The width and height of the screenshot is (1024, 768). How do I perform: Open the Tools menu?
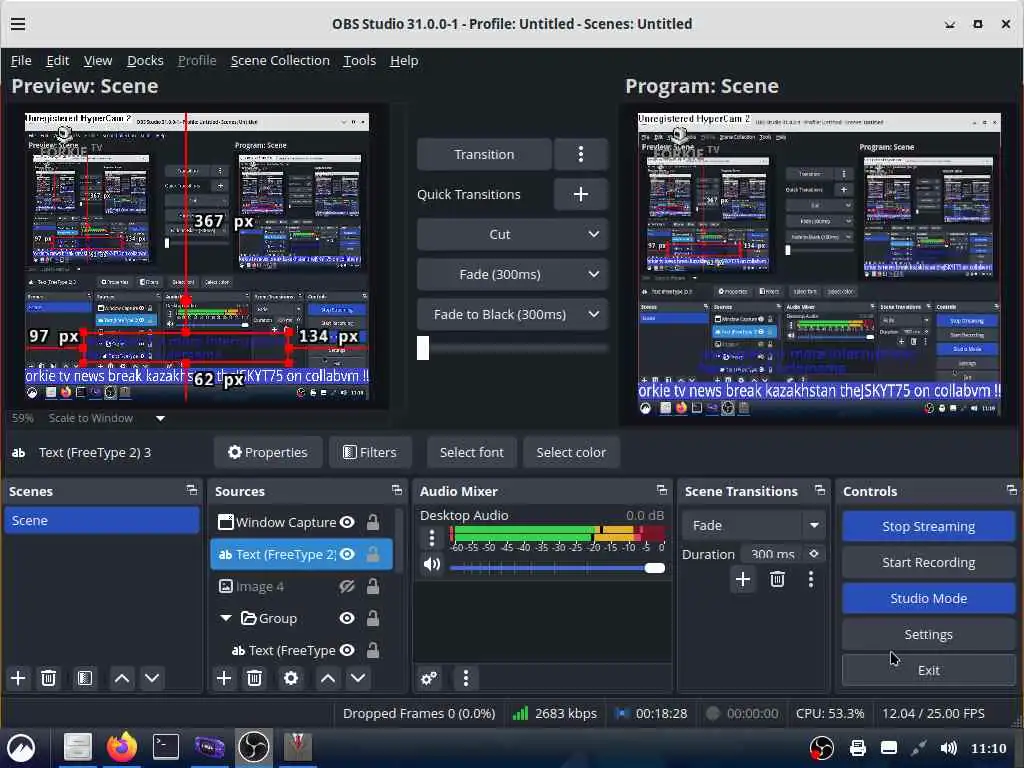coord(360,60)
